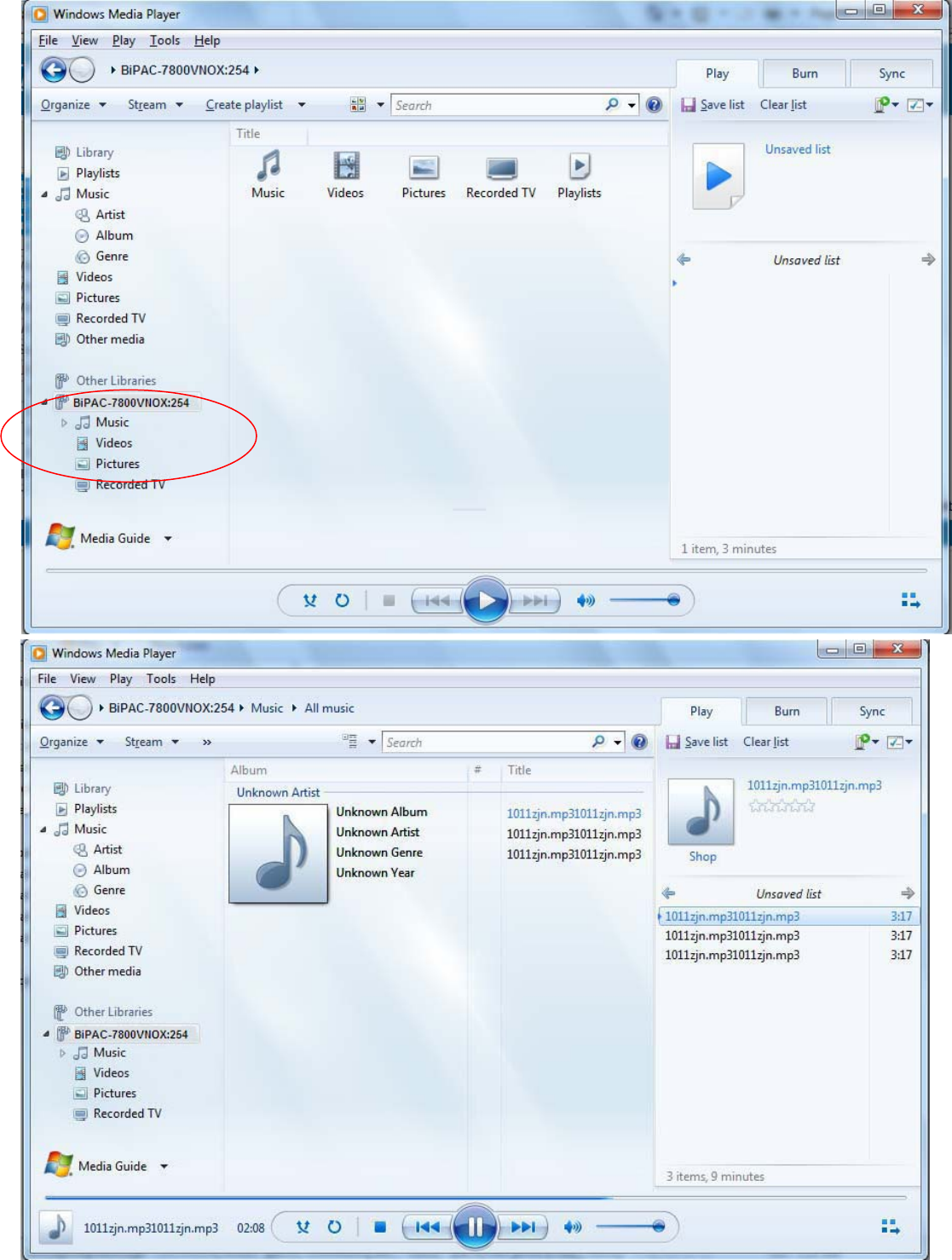Viewport: 952px width, 1260px height.
Task: Switch to Now Playing in lower window
Action: [x=890, y=1227]
